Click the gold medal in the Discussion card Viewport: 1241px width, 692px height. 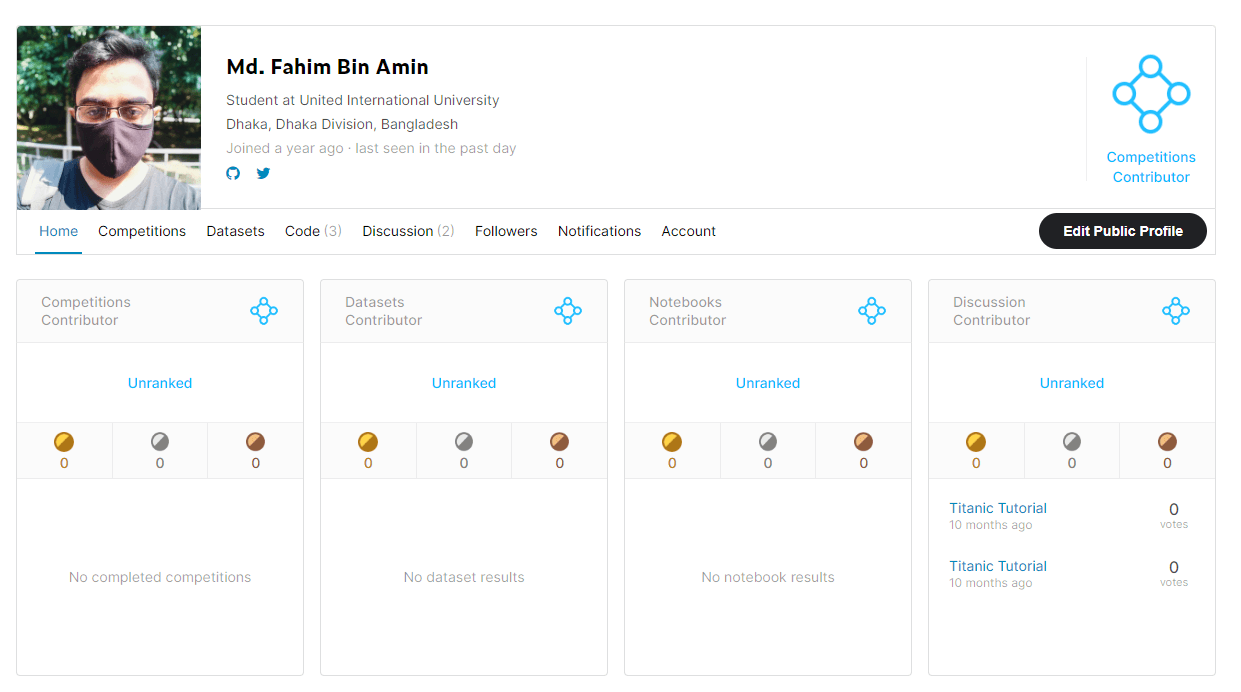[x=976, y=442]
